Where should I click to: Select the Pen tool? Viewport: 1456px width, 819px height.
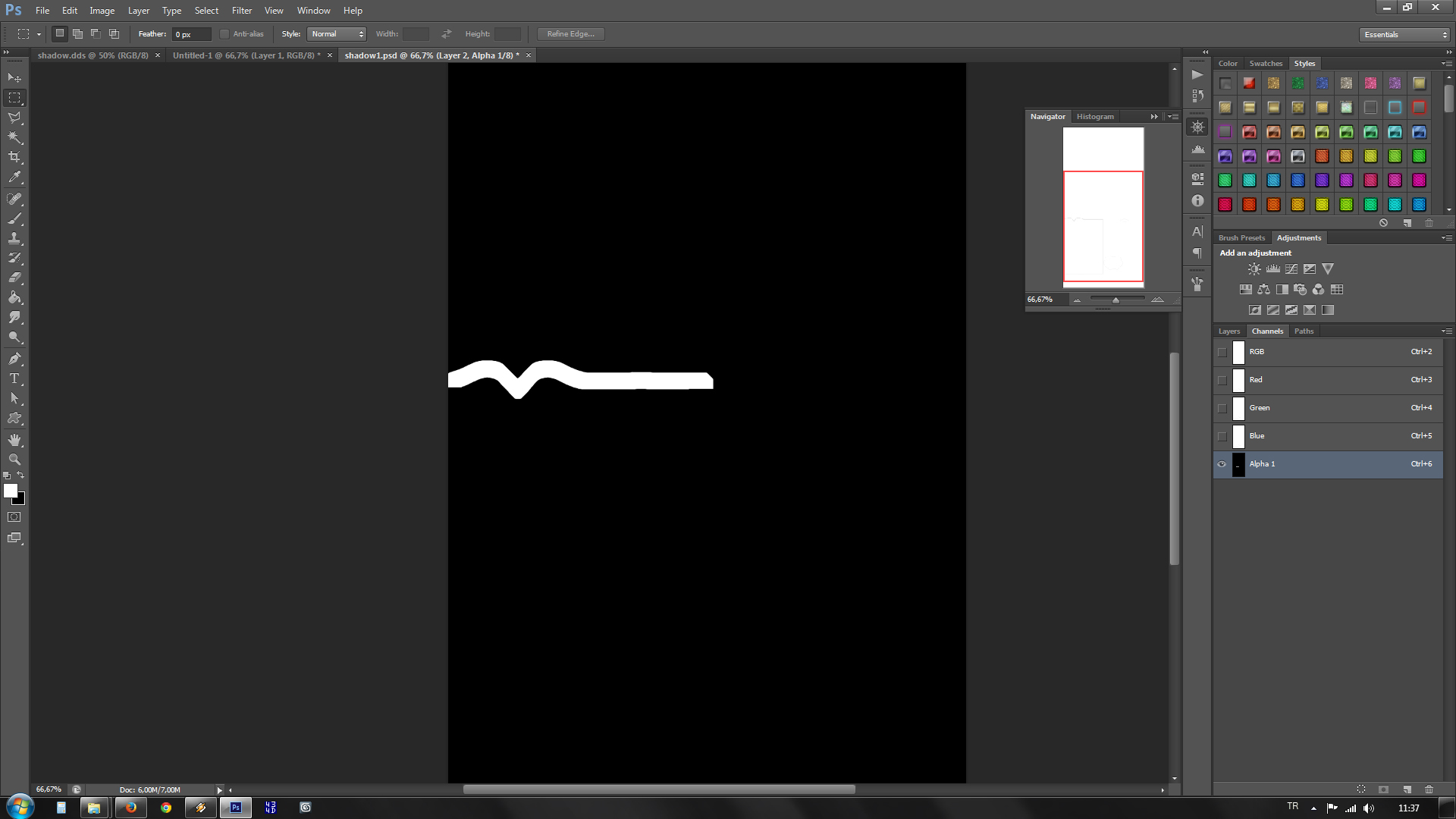click(14, 359)
